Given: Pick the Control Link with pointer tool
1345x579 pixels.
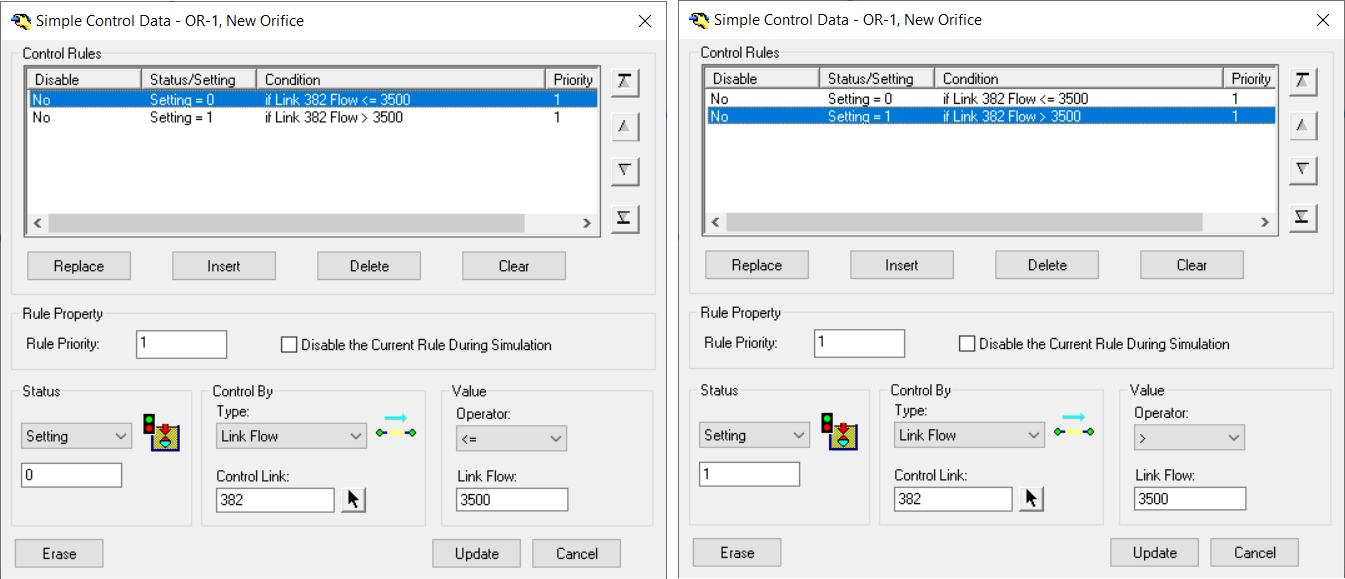Looking at the screenshot, I should (x=352, y=498).
